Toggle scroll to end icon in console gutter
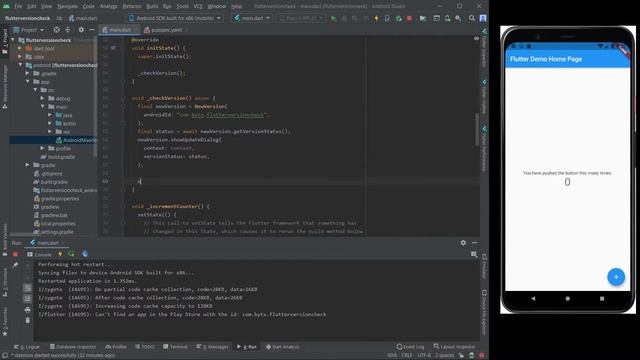This screenshot has height=360, width=640. [x=27, y=299]
